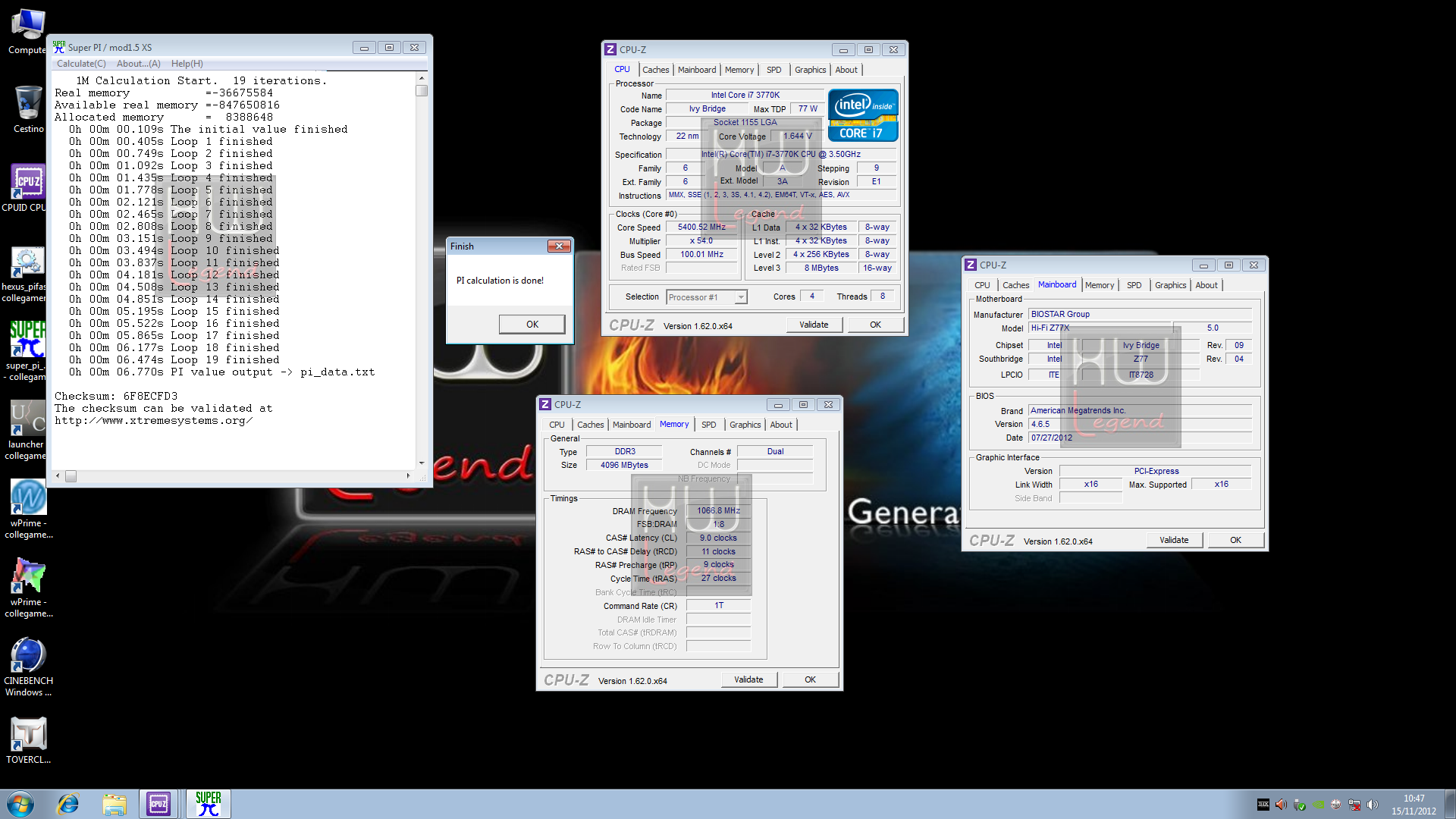Launch the super_pi desktop shortcut
The height and width of the screenshot is (819, 1456).
click(27, 350)
